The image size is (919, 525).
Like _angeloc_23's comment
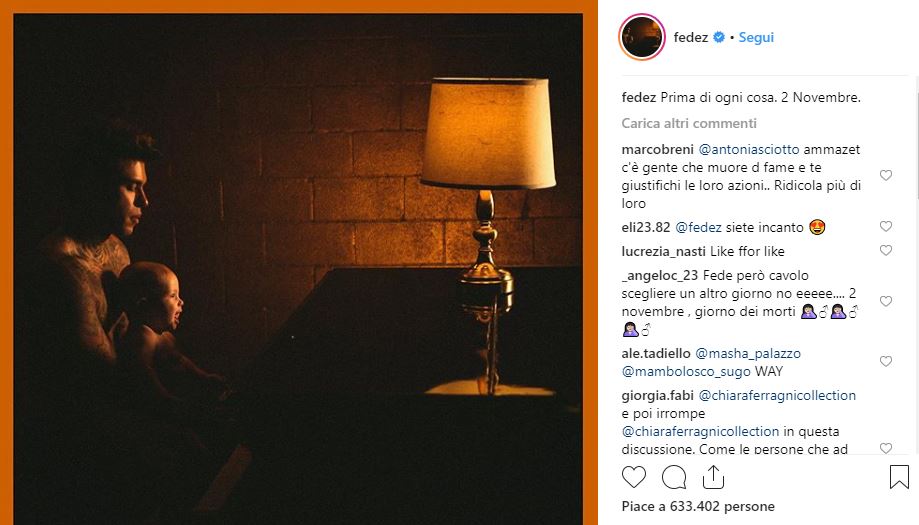click(x=885, y=301)
